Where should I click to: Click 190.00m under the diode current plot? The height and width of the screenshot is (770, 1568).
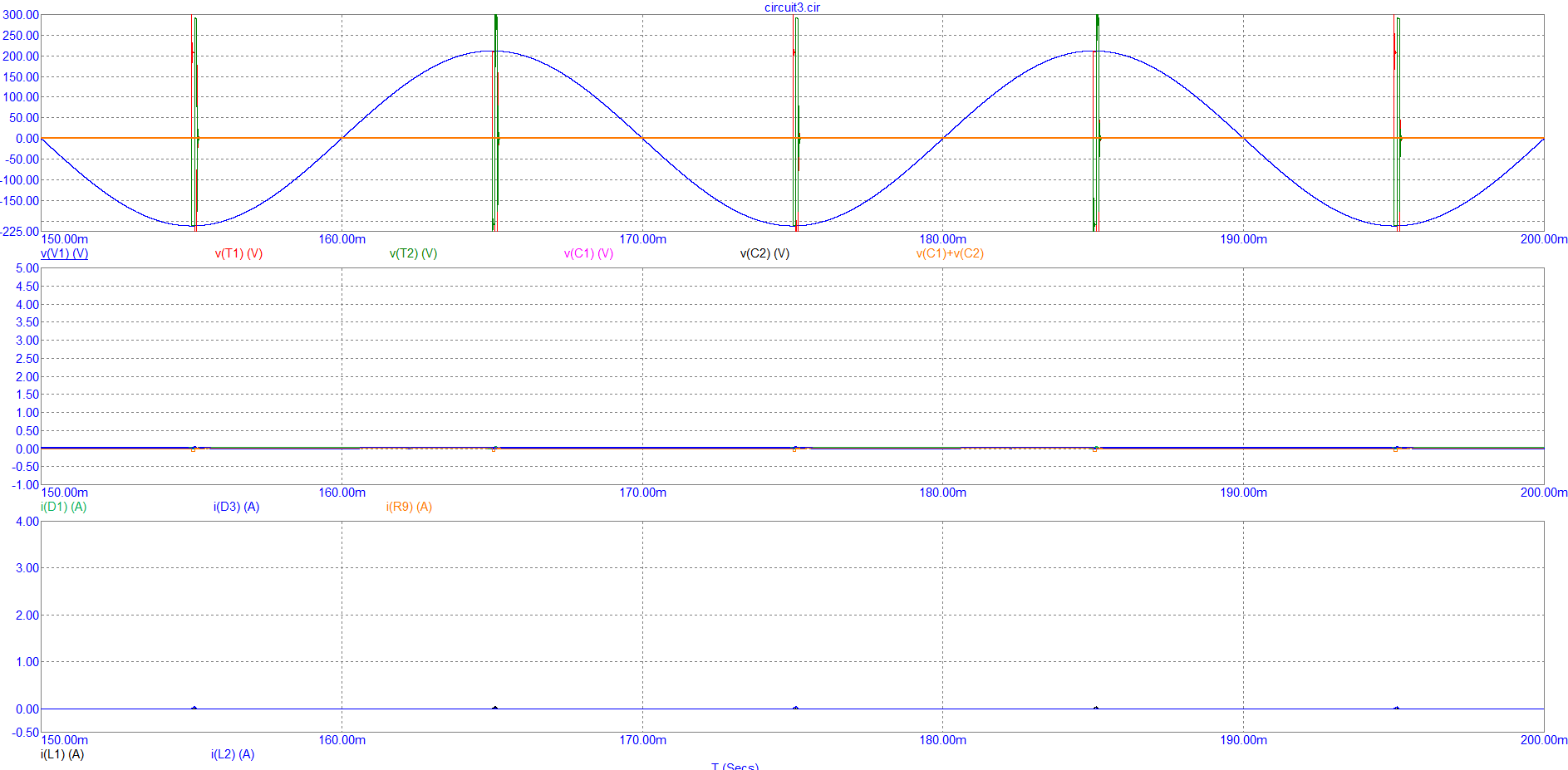click(1244, 493)
